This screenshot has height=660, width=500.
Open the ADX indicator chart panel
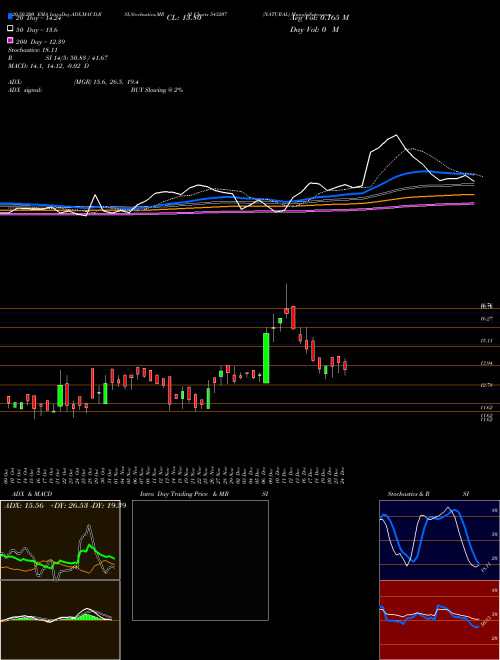tap(60, 540)
